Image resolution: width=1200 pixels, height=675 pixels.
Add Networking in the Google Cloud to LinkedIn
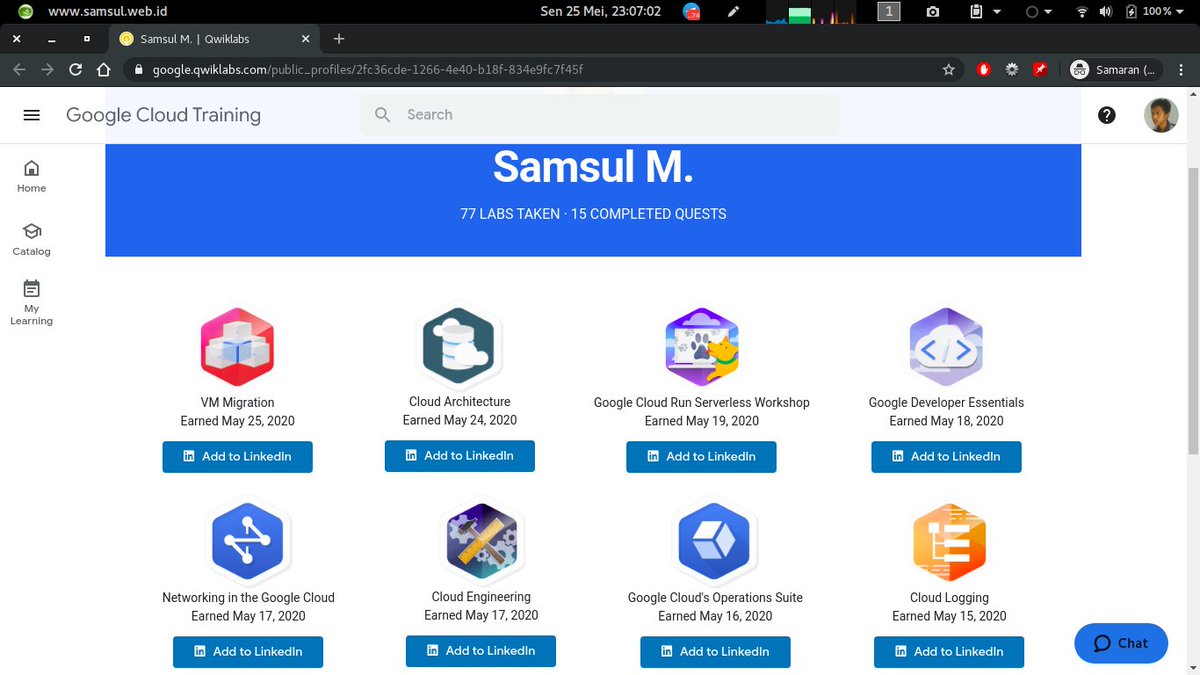click(x=248, y=651)
